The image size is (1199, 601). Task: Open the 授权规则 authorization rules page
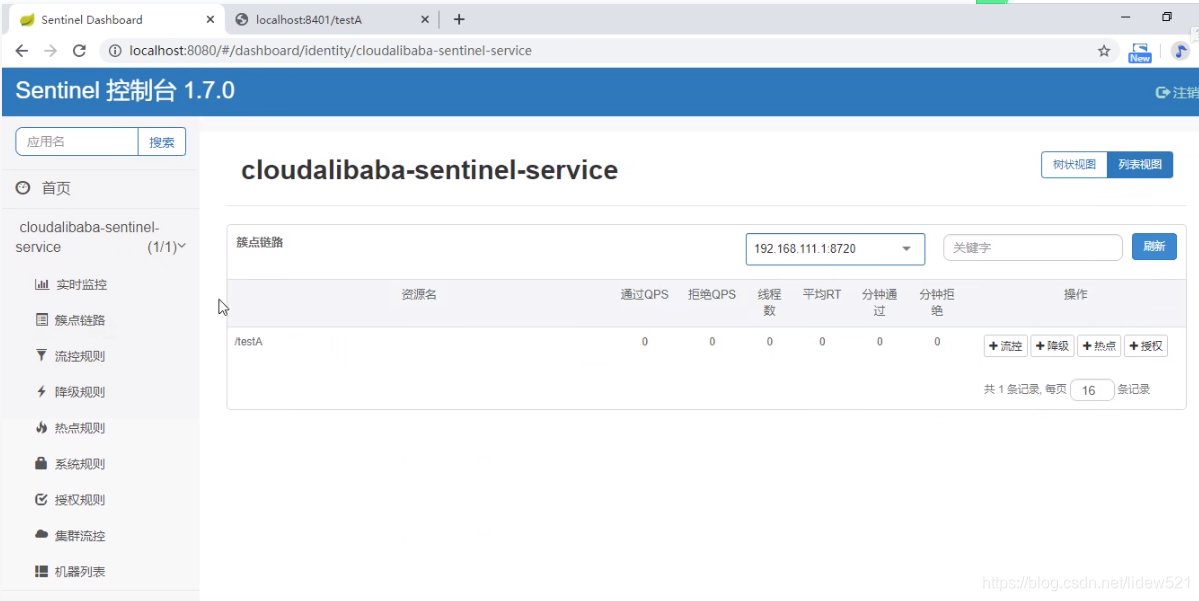[70, 500]
